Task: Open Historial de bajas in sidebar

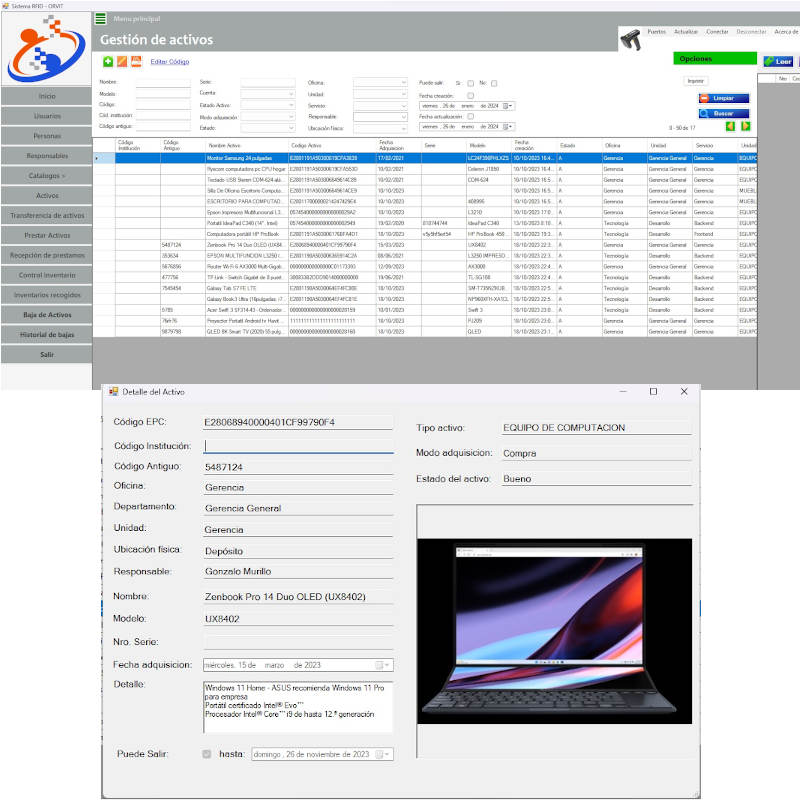Action: point(47,335)
